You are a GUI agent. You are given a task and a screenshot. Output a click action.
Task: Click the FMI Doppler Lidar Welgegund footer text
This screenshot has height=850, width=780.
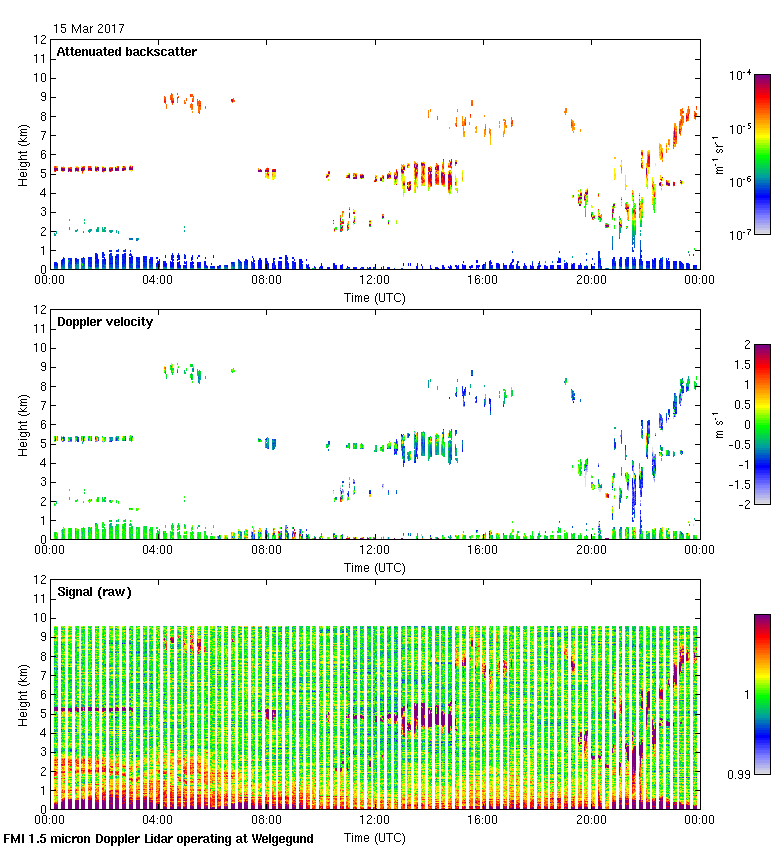[158, 839]
